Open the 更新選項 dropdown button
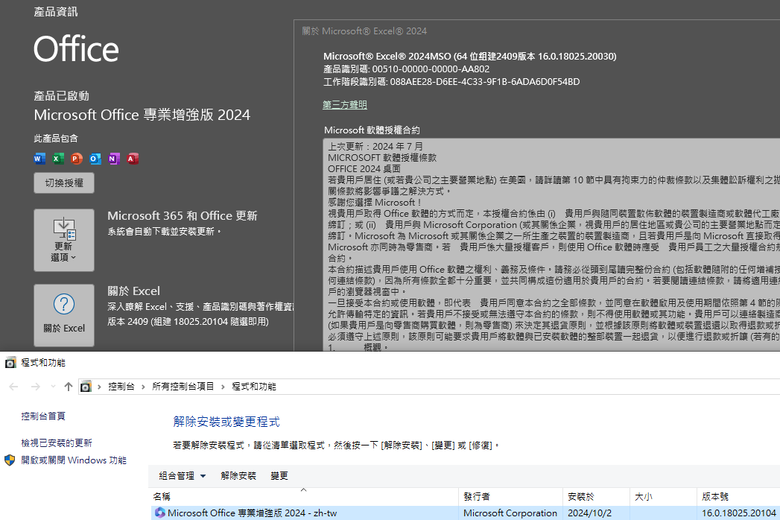 64,240
